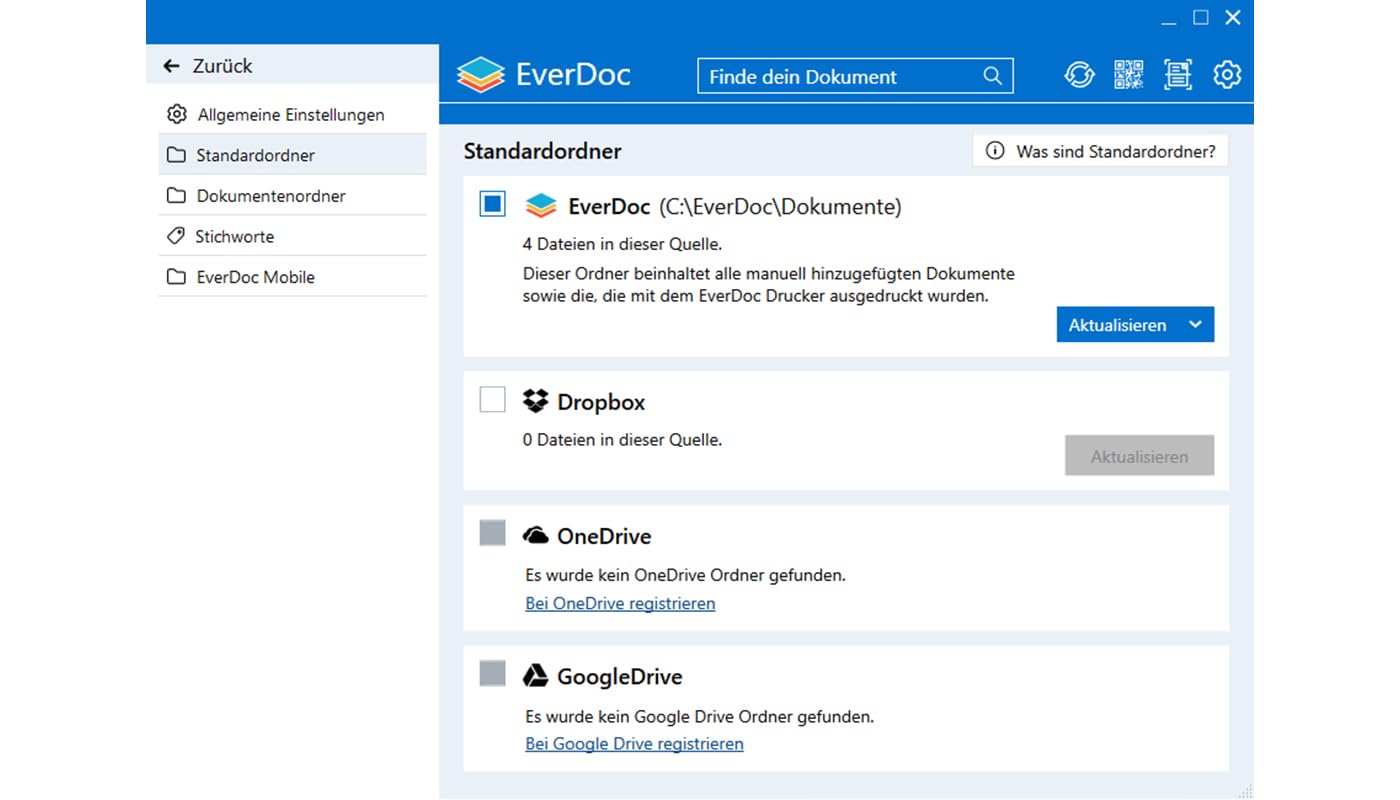Image resolution: width=1400 pixels, height=800 pixels.
Task: Follow Bei OneDrive registrieren link
Action: [620, 603]
